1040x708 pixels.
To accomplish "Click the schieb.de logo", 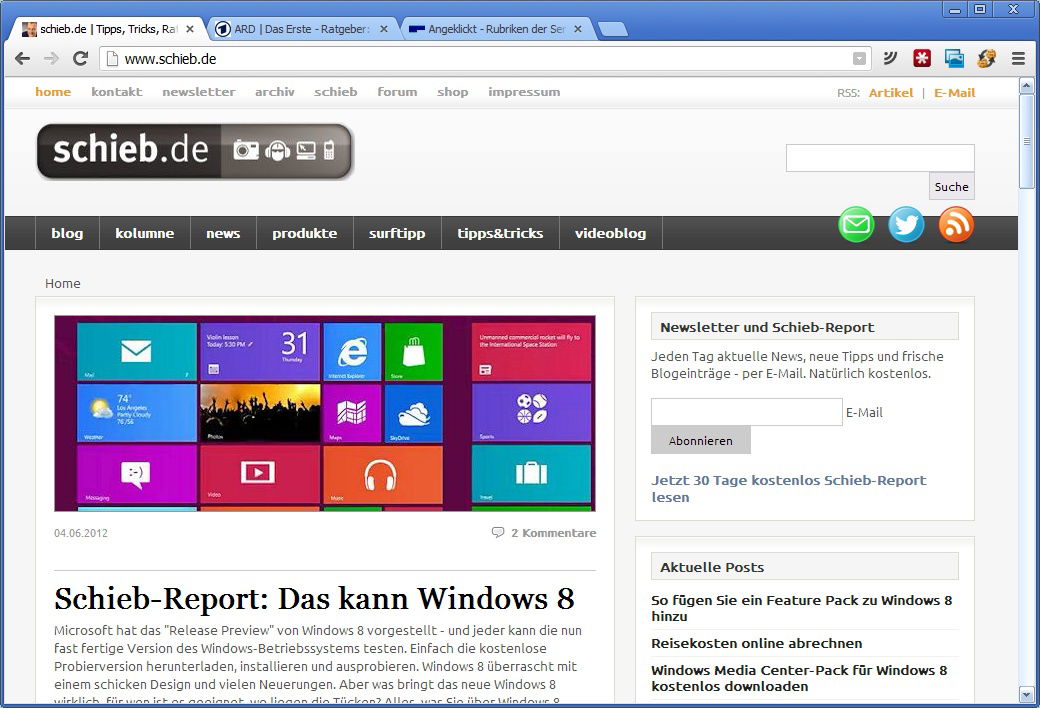I will pos(194,151).
